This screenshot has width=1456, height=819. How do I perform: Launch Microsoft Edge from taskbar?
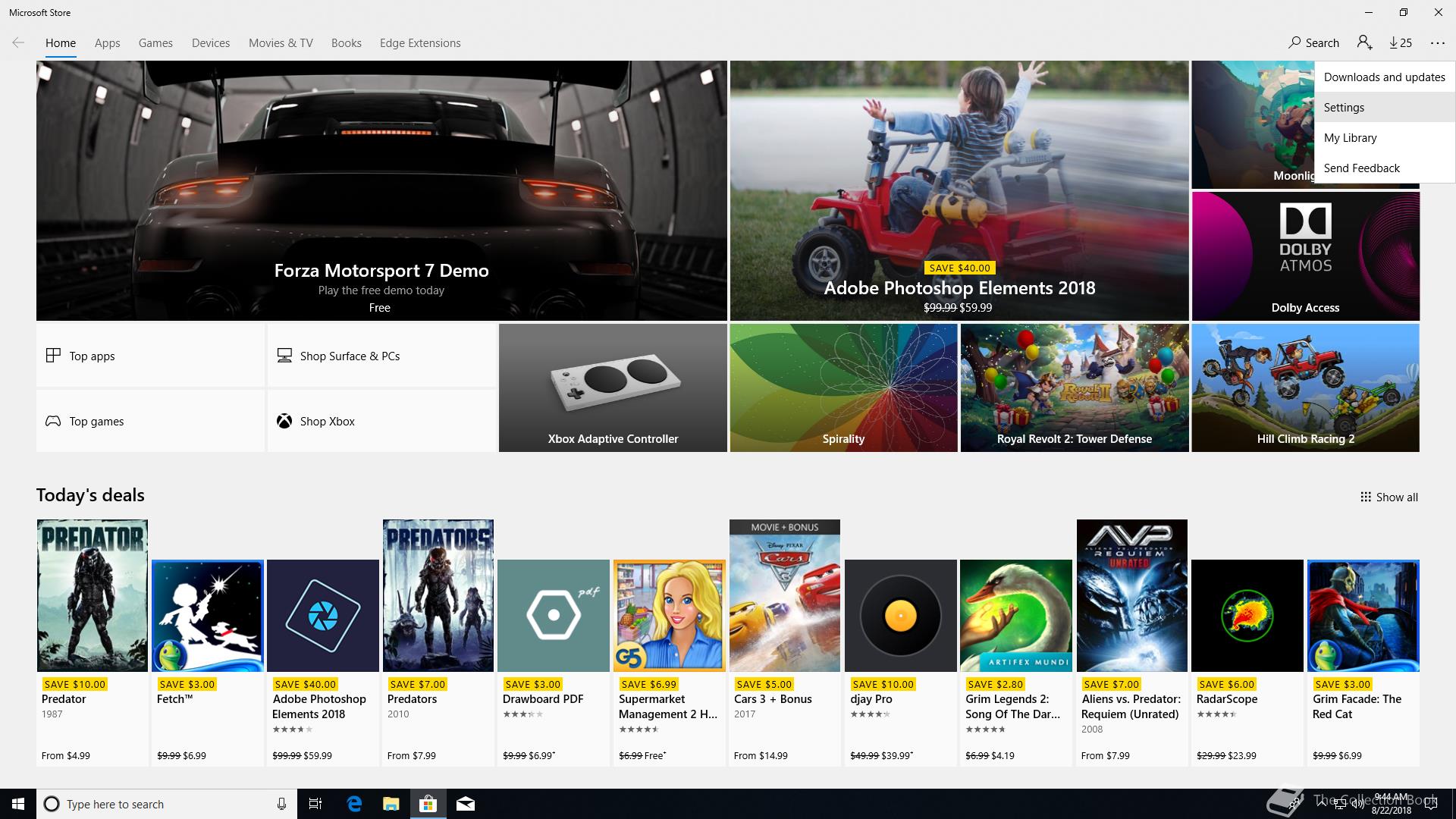354,804
